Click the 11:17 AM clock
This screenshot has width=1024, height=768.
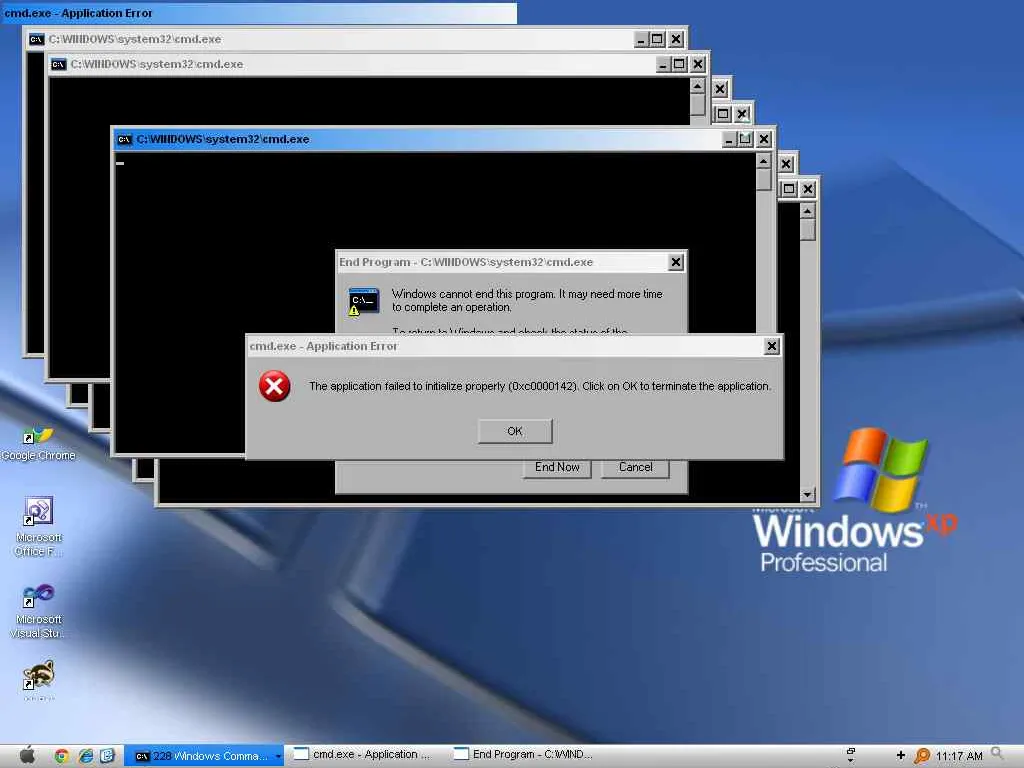tap(959, 756)
